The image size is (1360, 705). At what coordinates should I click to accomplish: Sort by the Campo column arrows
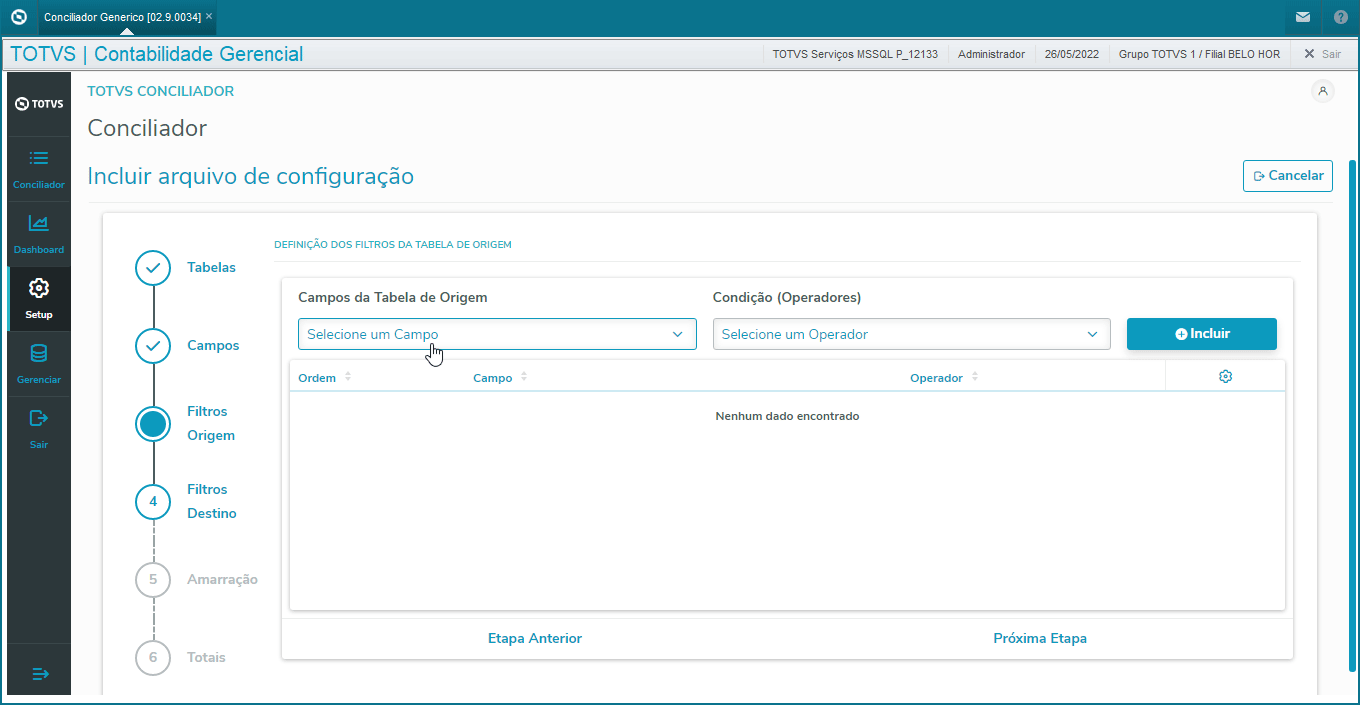coord(524,377)
